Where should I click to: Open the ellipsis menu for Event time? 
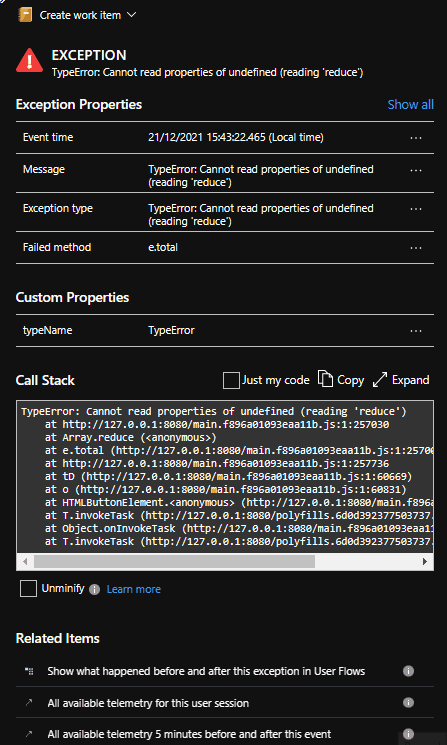click(x=416, y=138)
